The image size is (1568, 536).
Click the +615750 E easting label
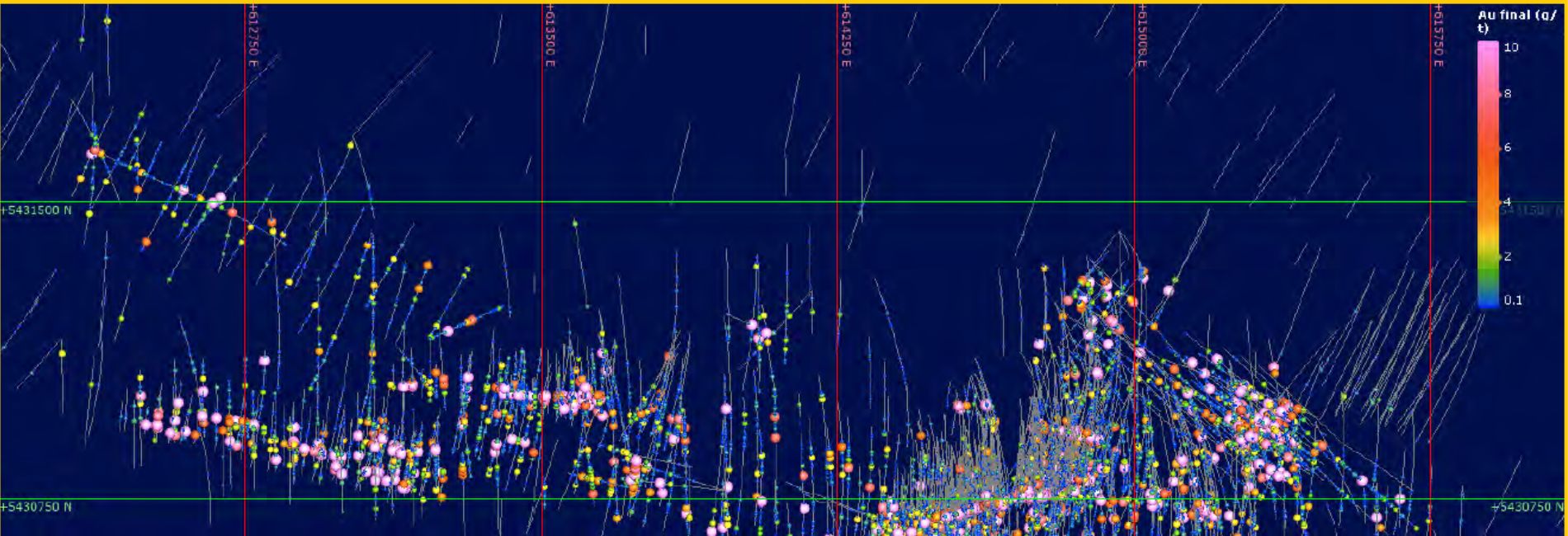pos(1438,35)
